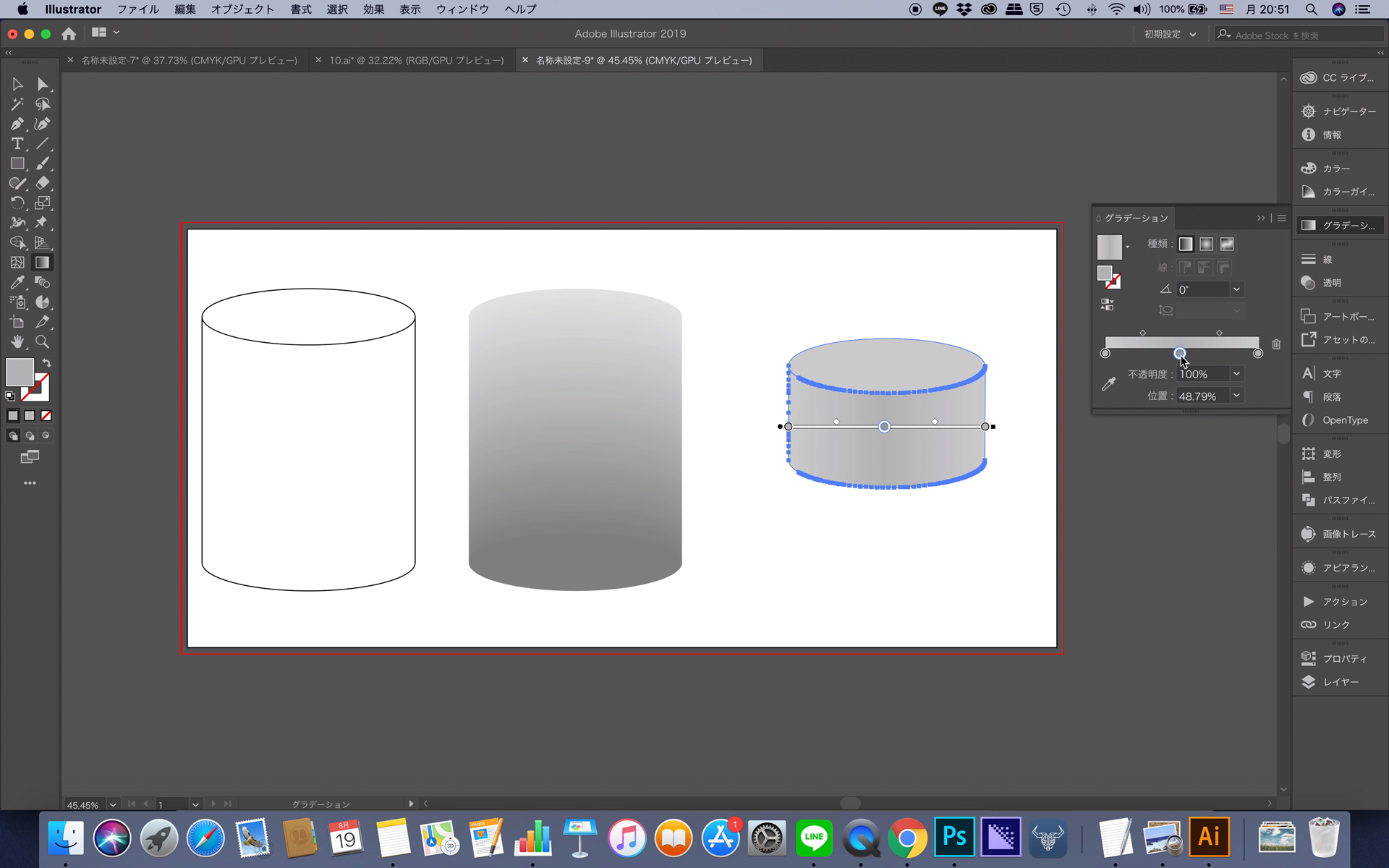Choose the Lasso tool

[43, 104]
